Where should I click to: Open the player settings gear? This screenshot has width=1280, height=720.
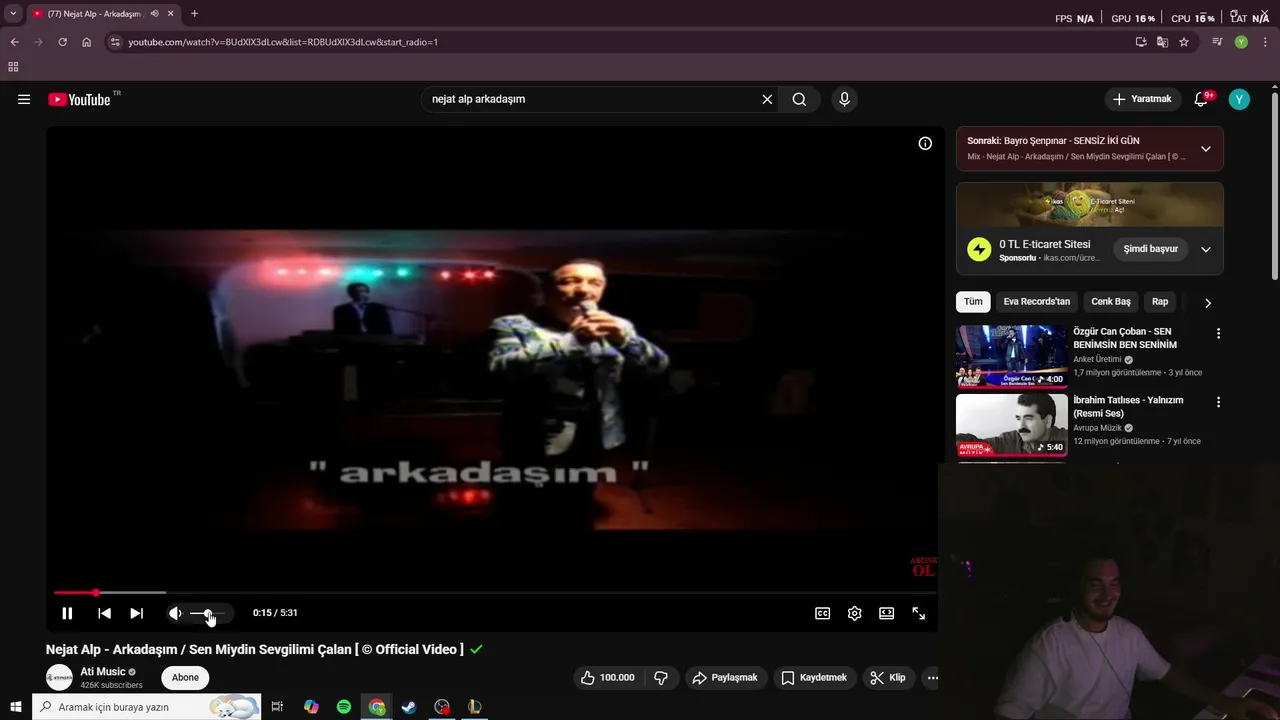click(x=854, y=613)
